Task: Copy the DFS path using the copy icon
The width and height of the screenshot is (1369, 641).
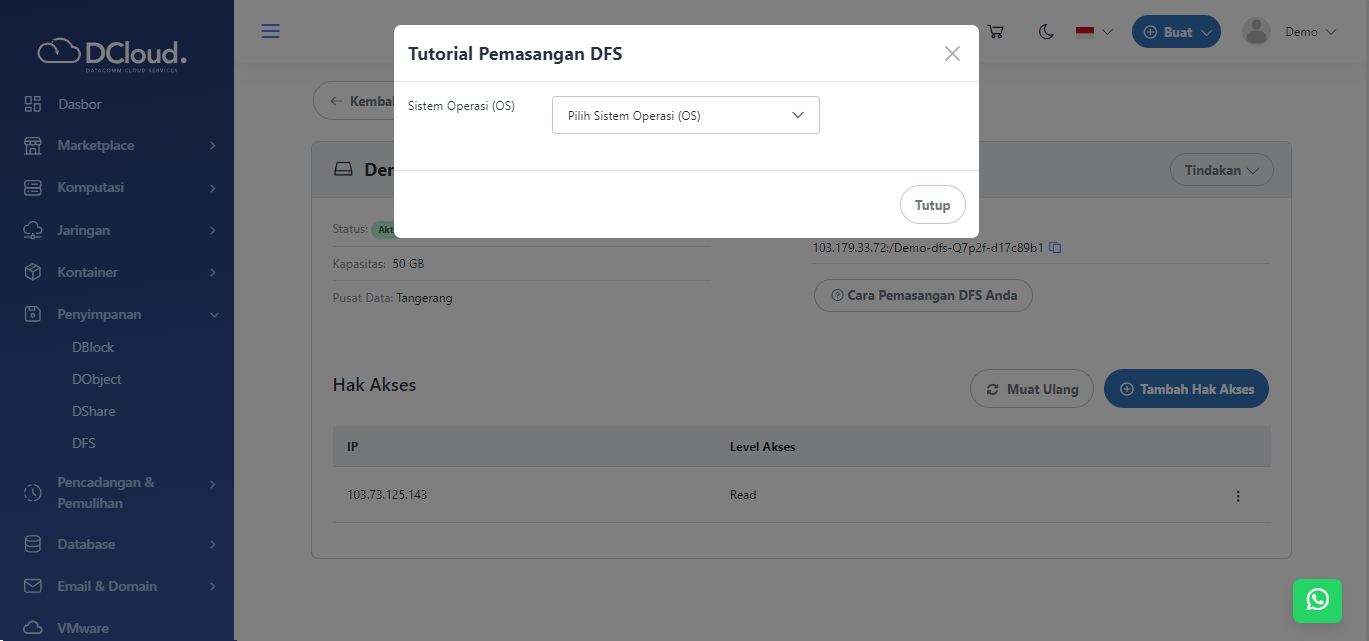Action: (1056, 248)
